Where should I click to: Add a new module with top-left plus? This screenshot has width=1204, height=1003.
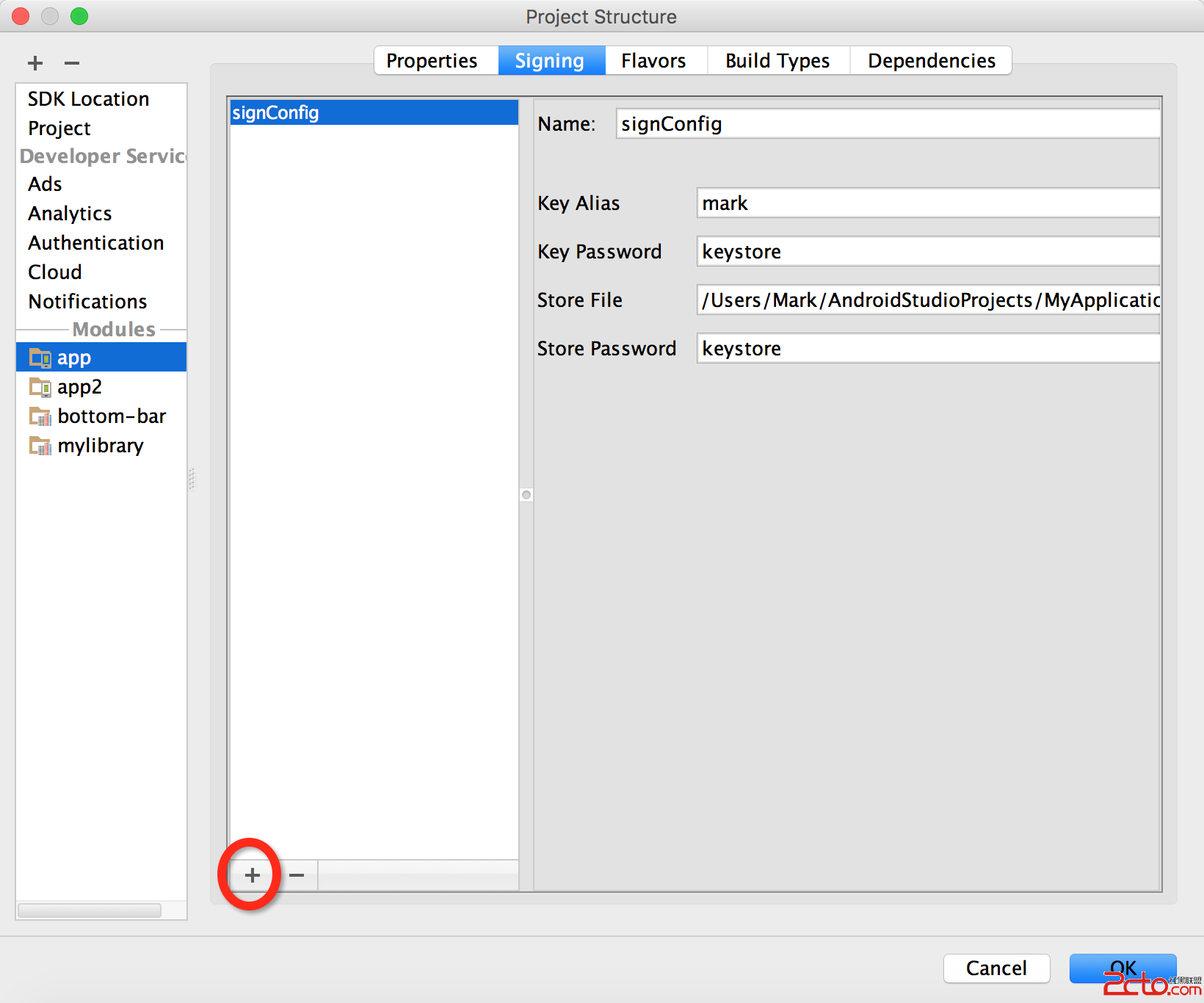tap(35, 63)
